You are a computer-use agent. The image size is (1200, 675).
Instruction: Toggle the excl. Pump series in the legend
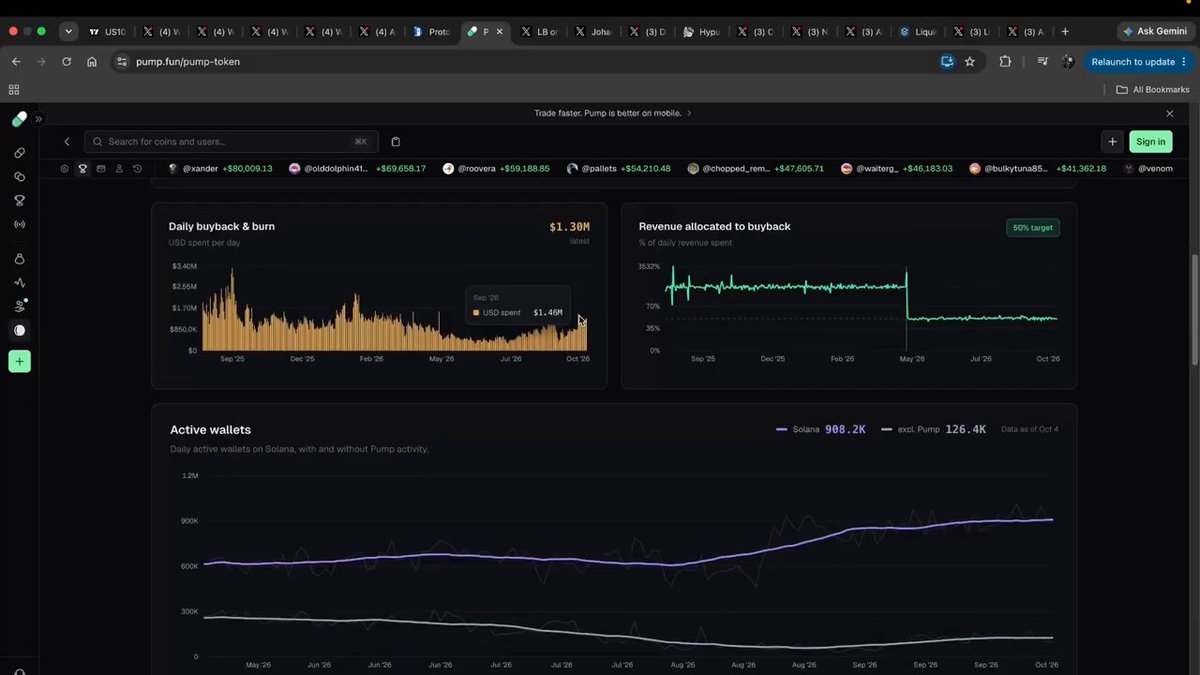click(x=933, y=429)
